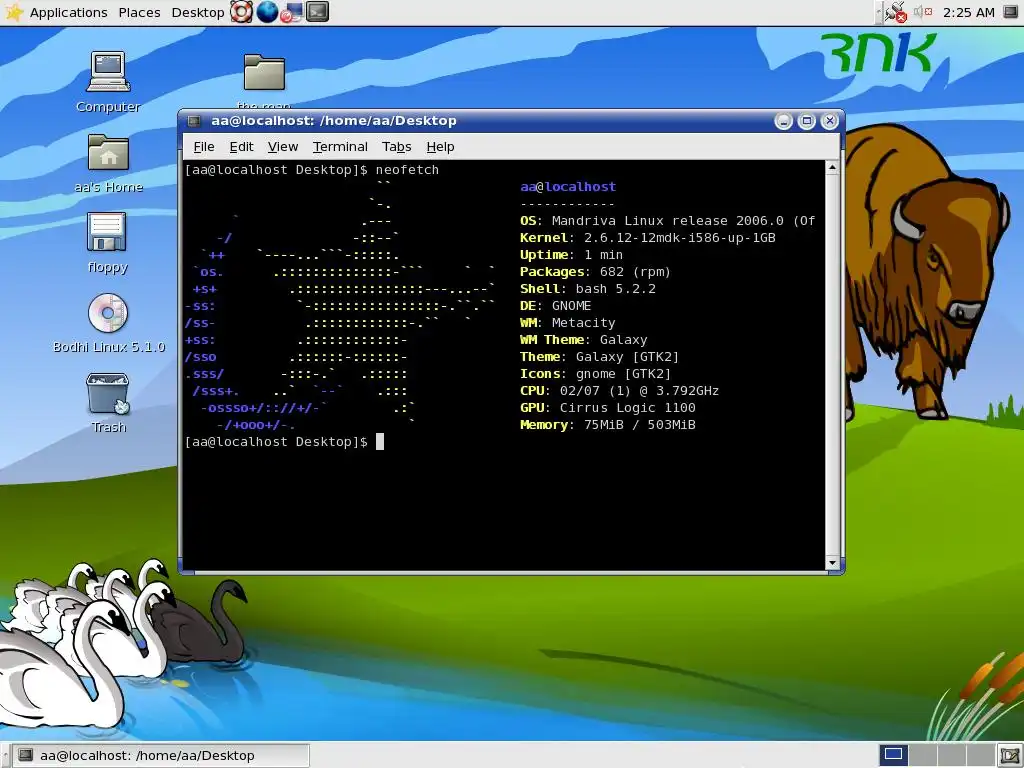The image size is (1024, 768).
Task: Select the folder icon behind the terminal window
Action: (x=264, y=73)
